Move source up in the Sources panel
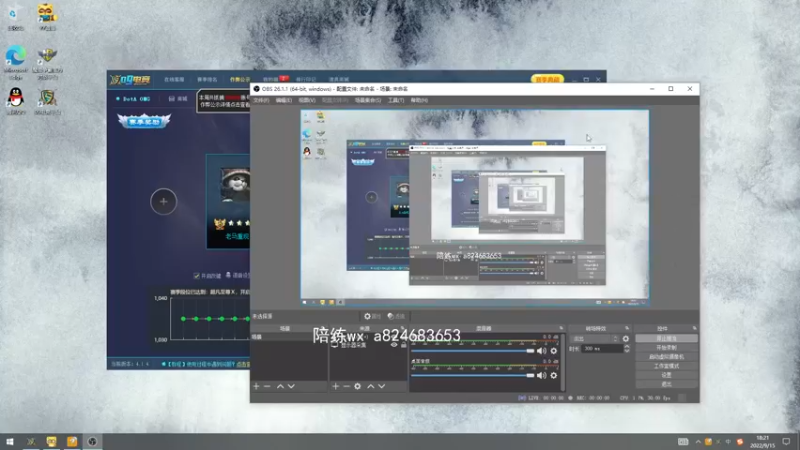This screenshot has height=450, width=800. click(371, 386)
